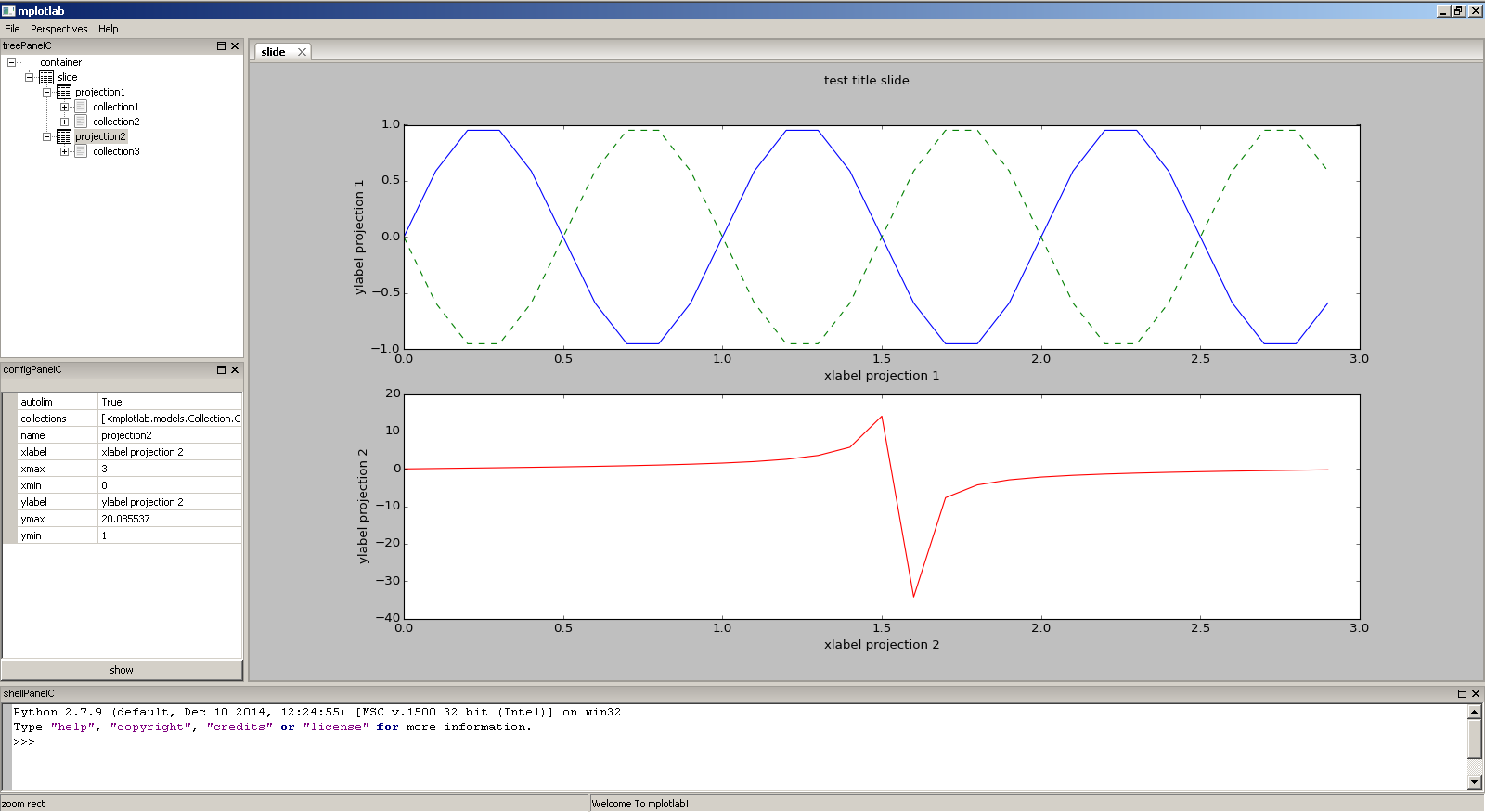1485x812 pixels.
Task: Expand the collection3 tree node
Action: click(64, 151)
